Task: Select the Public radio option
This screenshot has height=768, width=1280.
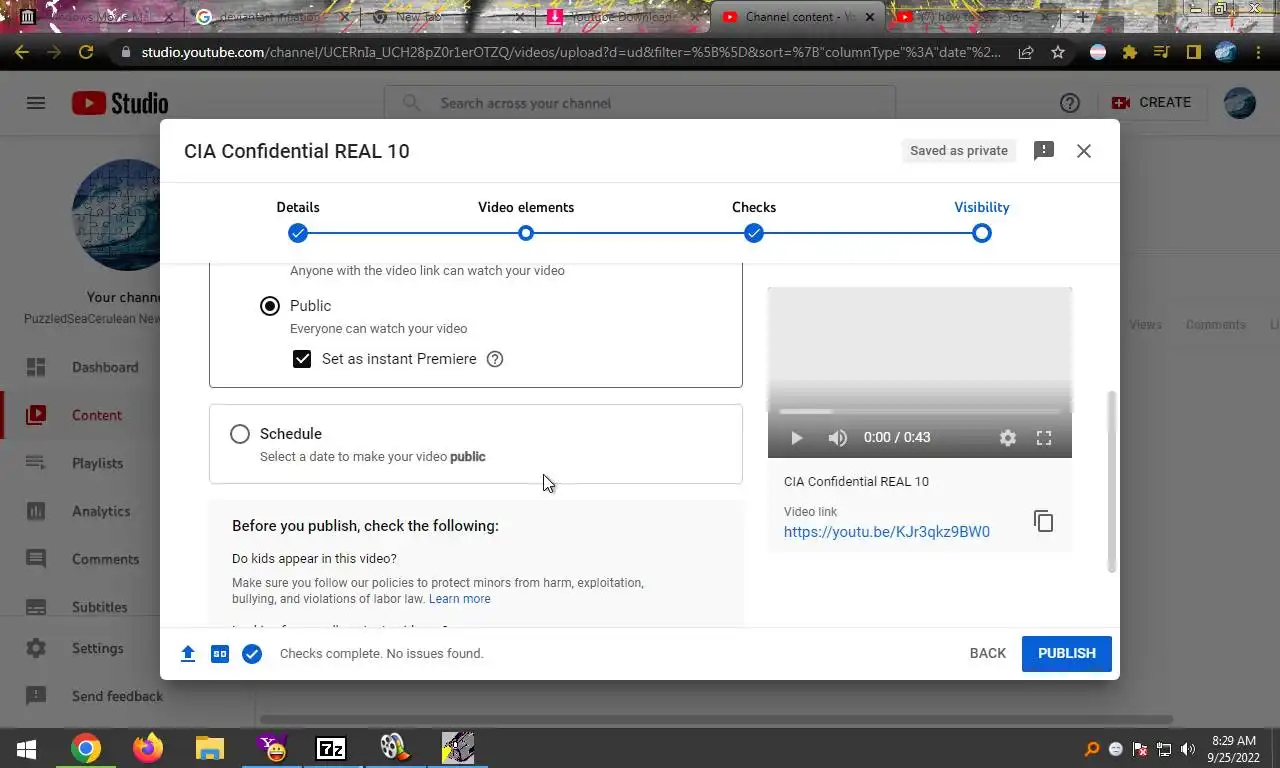Action: coord(270,306)
